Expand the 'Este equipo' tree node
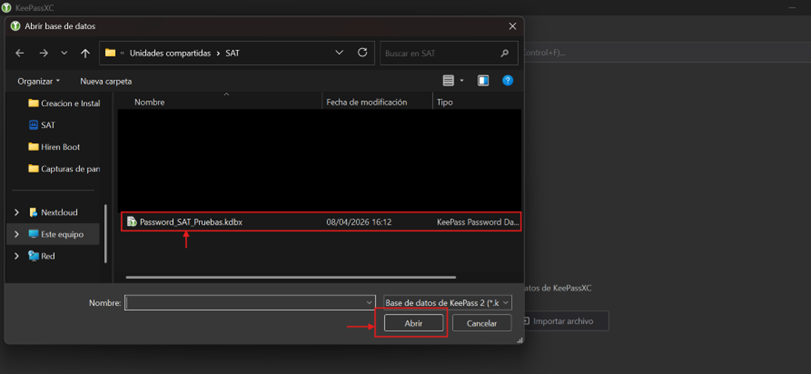The width and height of the screenshot is (811, 374). [17, 234]
